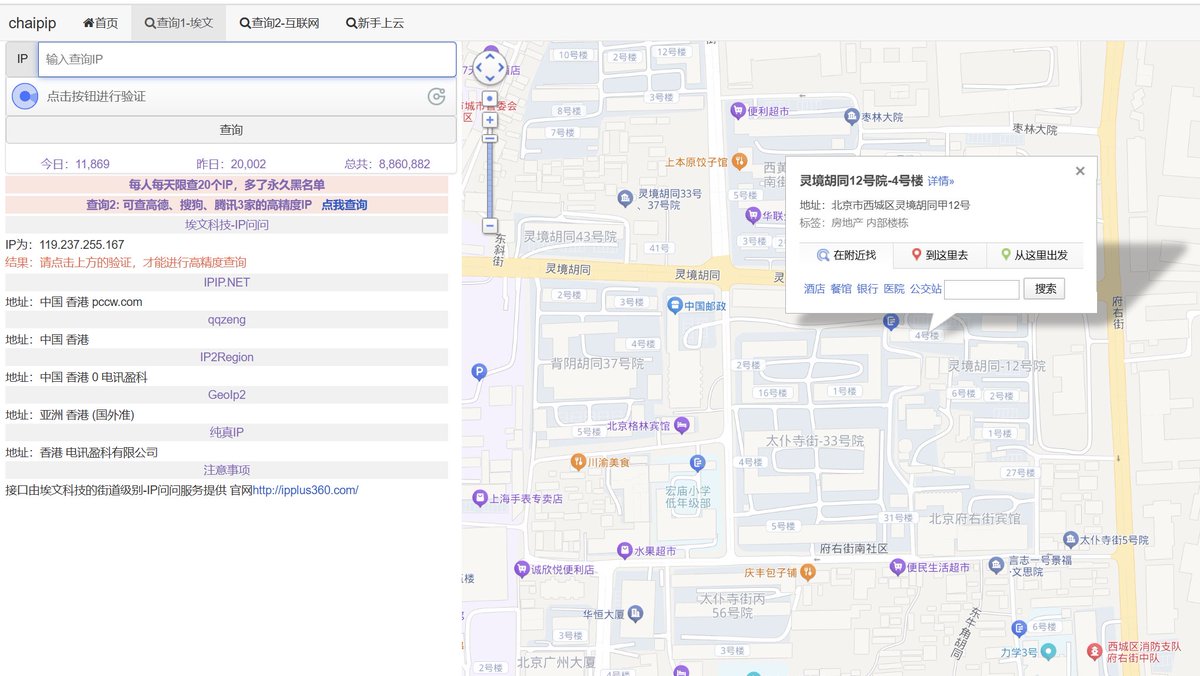Click the 力学3号 teal marker
The image size is (1200, 676).
[1048, 652]
